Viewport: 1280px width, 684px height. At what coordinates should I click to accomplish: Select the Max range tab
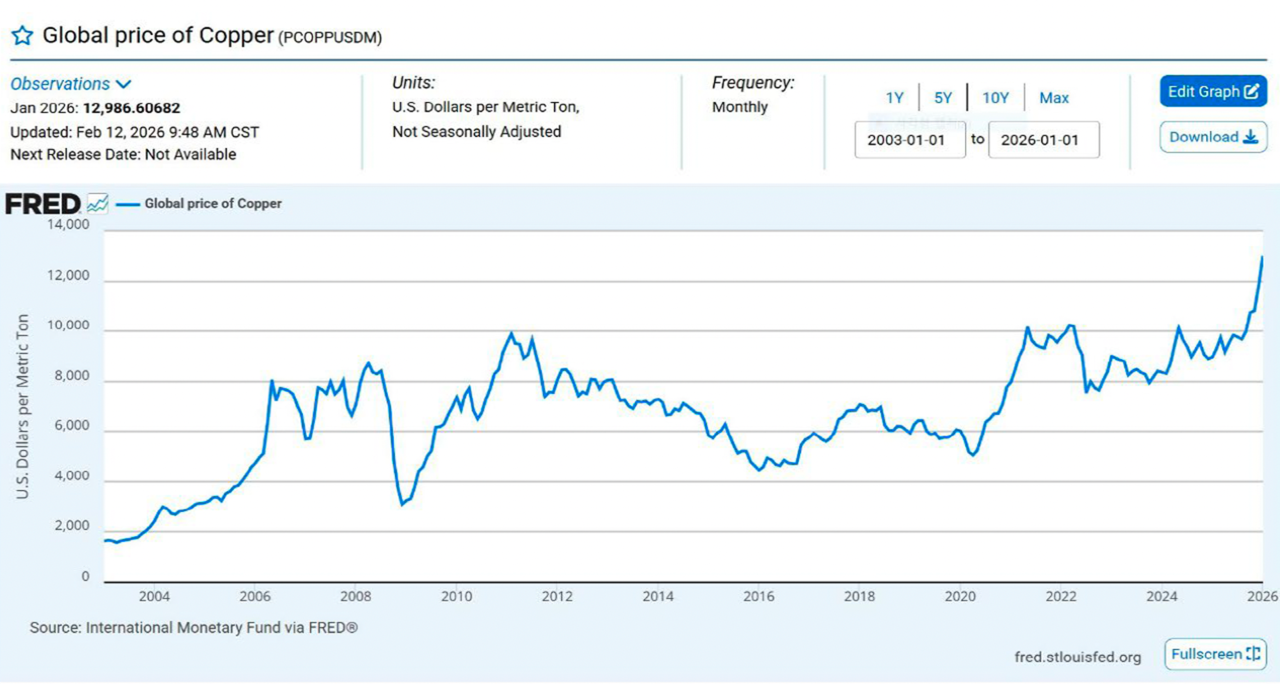1054,98
